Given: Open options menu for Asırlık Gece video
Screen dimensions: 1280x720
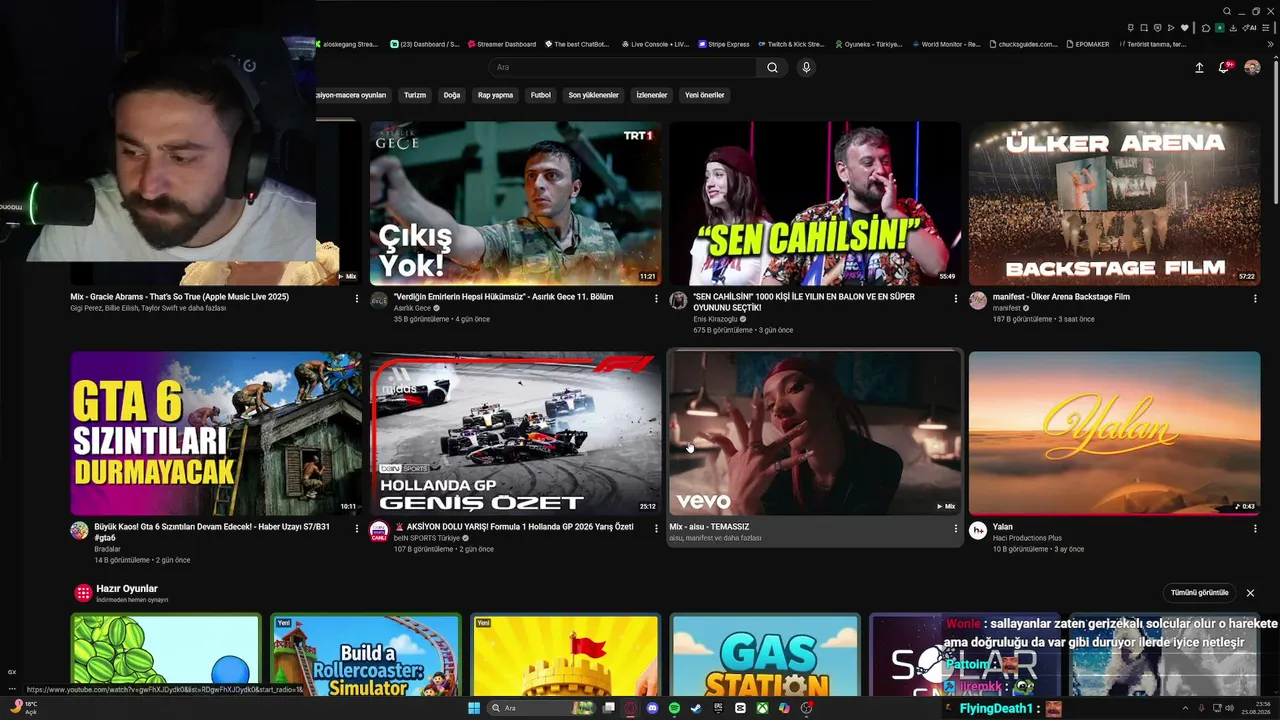Looking at the screenshot, I should pyautogui.click(x=656, y=298).
